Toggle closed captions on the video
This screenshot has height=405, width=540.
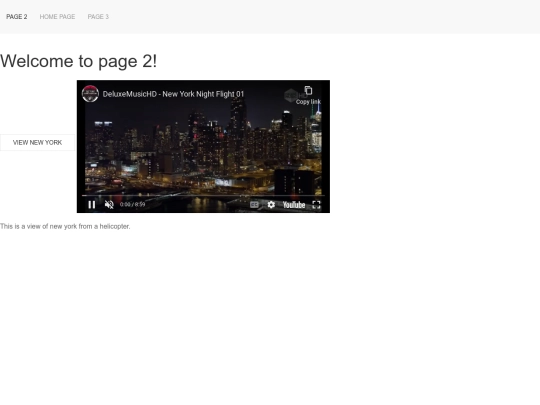click(254, 205)
